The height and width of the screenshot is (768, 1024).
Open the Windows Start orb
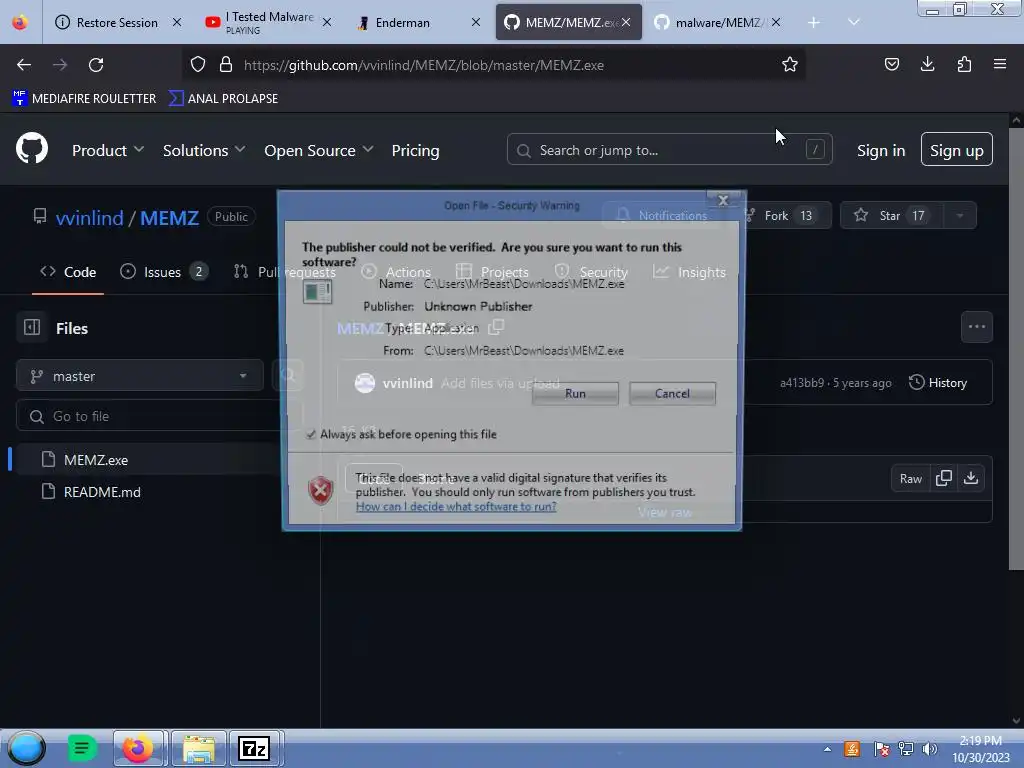tap(25, 748)
